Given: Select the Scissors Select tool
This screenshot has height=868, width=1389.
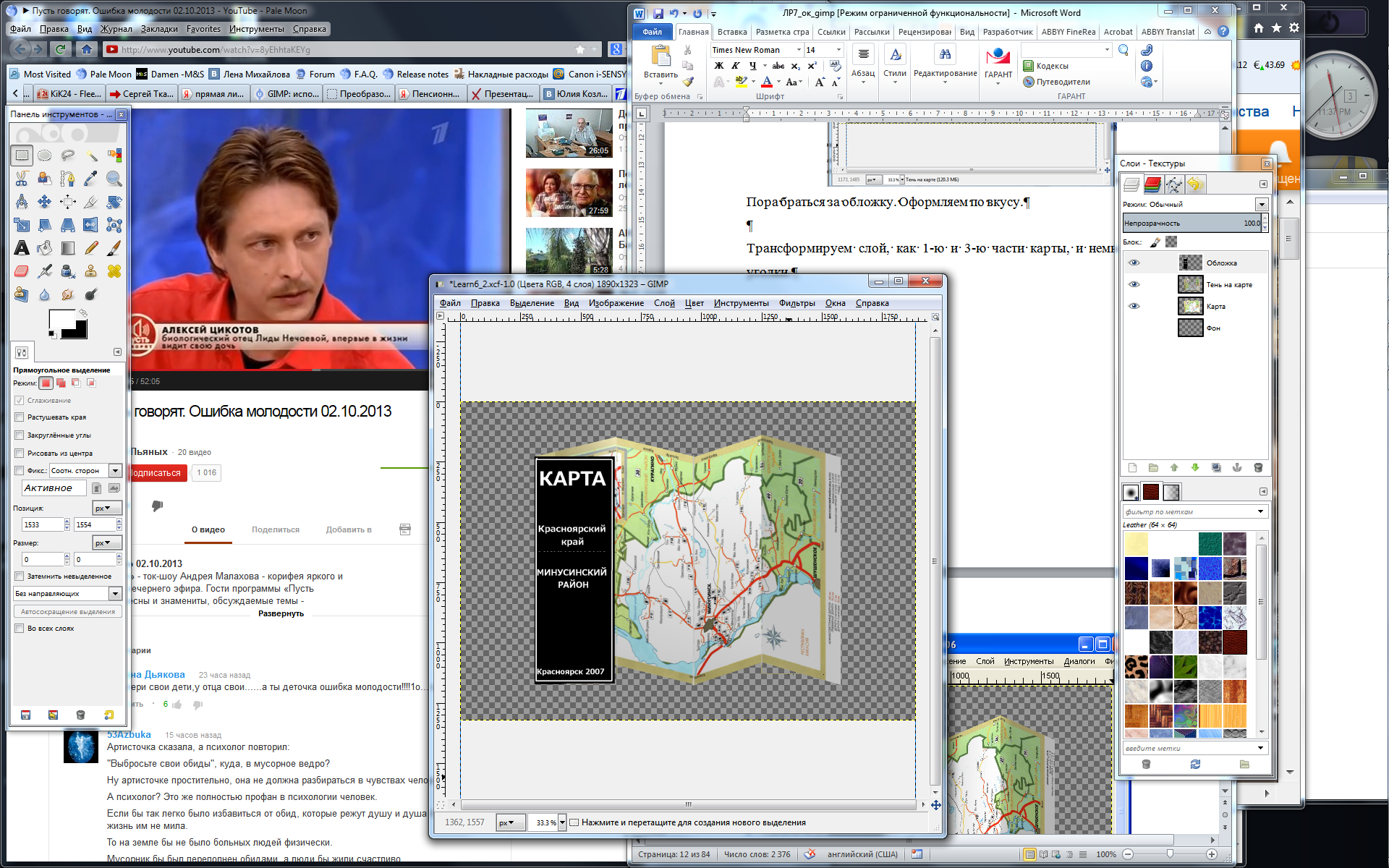Looking at the screenshot, I should click(x=22, y=179).
